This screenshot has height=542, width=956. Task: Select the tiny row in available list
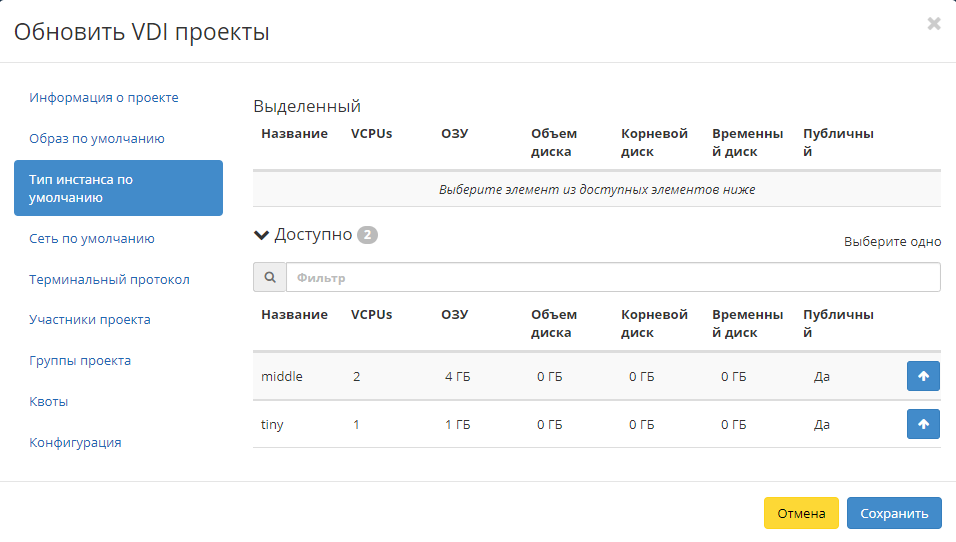coord(272,425)
